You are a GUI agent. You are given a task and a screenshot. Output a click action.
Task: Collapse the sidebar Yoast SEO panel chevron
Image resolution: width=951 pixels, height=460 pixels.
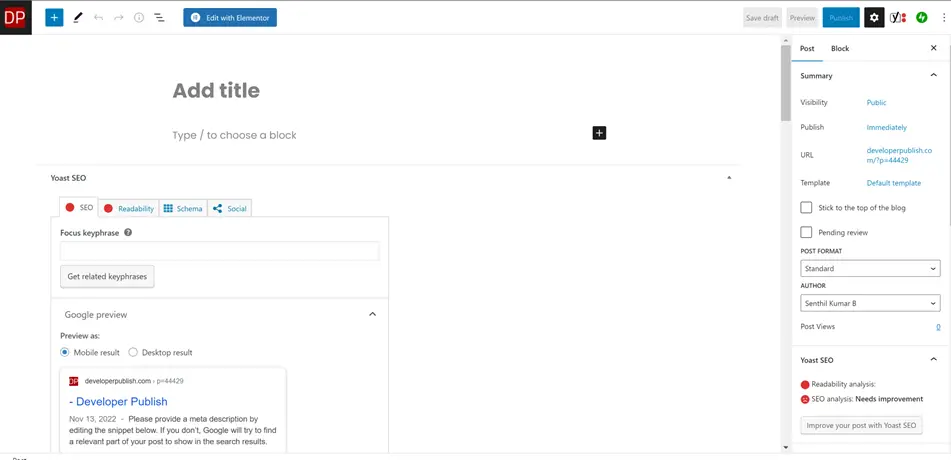coord(933,359)
